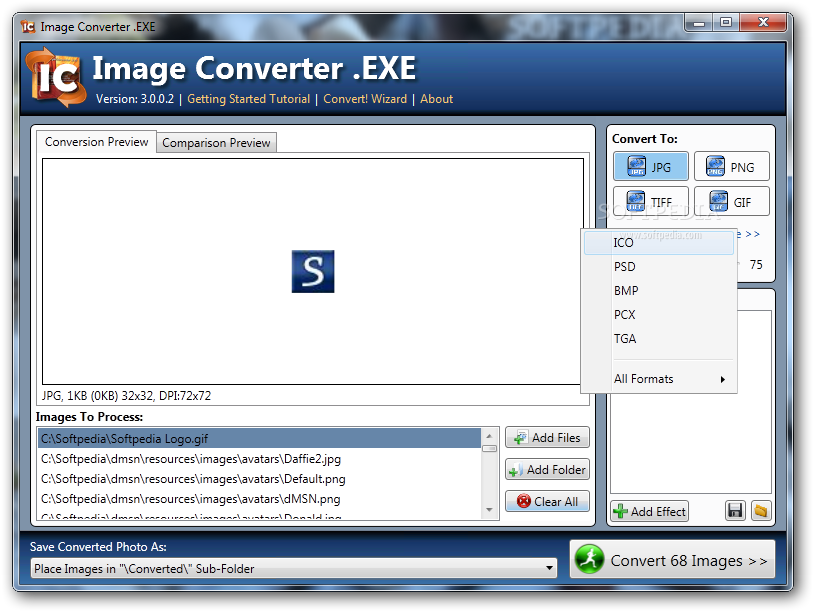Viewport: 814px width, 612px height.
Task: Maximize the Image Converter window
Action: click(726, 23)
